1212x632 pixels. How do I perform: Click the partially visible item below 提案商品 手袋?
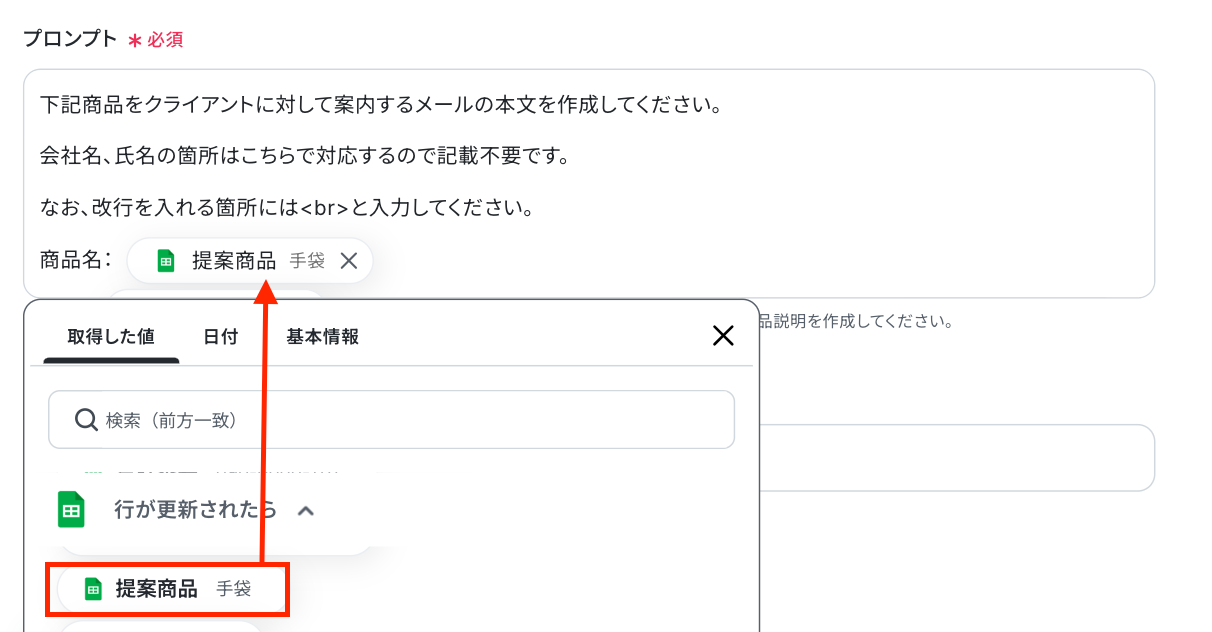pyautogui.click(x=160, y=626)
